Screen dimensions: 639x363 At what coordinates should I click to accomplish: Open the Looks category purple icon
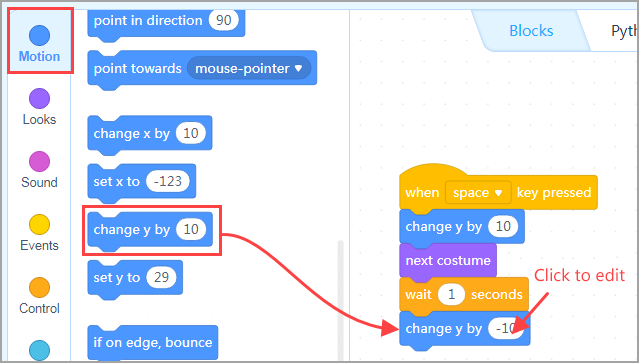[x=40, y=98]
